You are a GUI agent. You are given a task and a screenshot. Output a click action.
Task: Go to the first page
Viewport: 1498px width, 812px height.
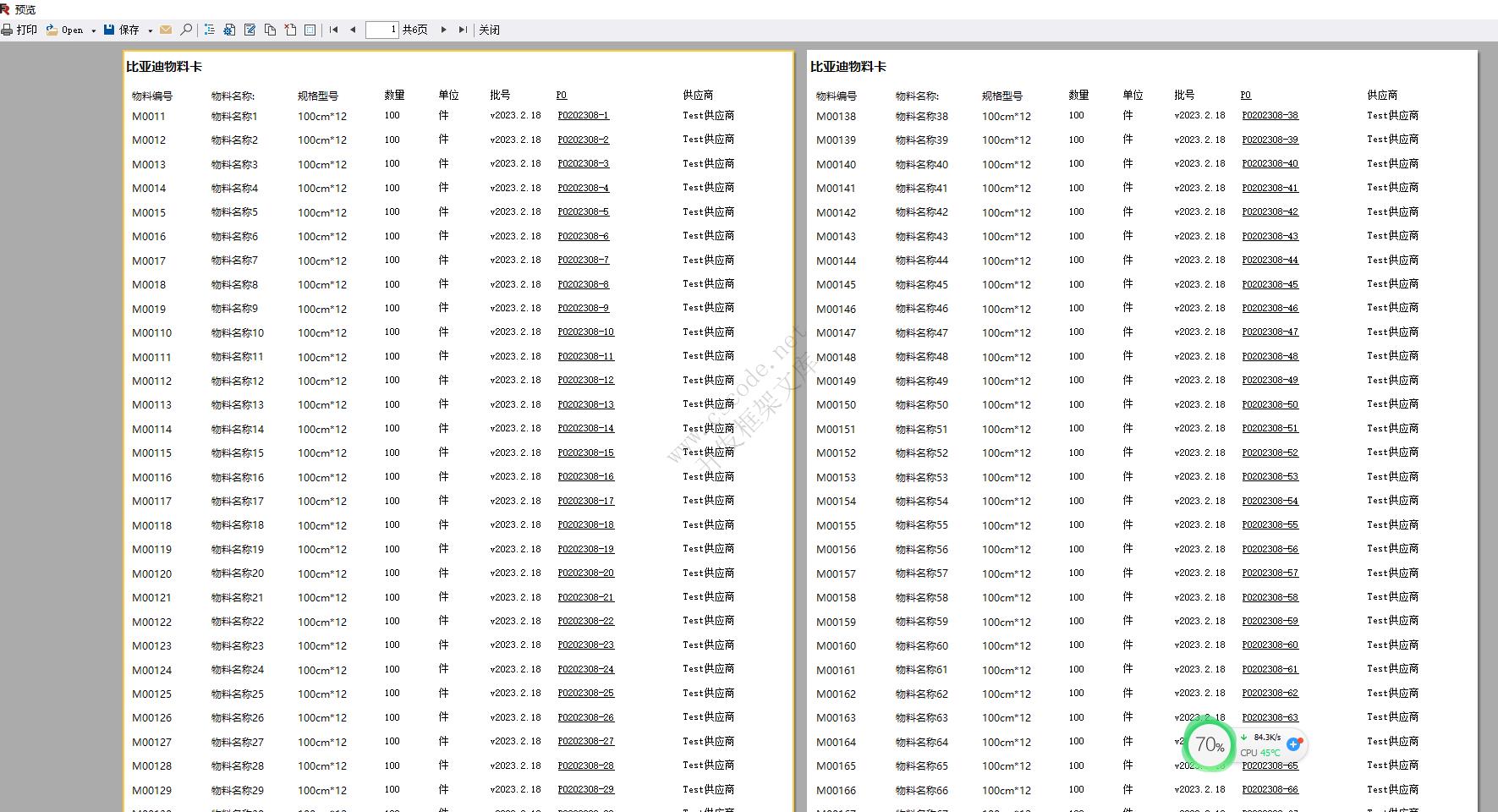tap(333, 30)
